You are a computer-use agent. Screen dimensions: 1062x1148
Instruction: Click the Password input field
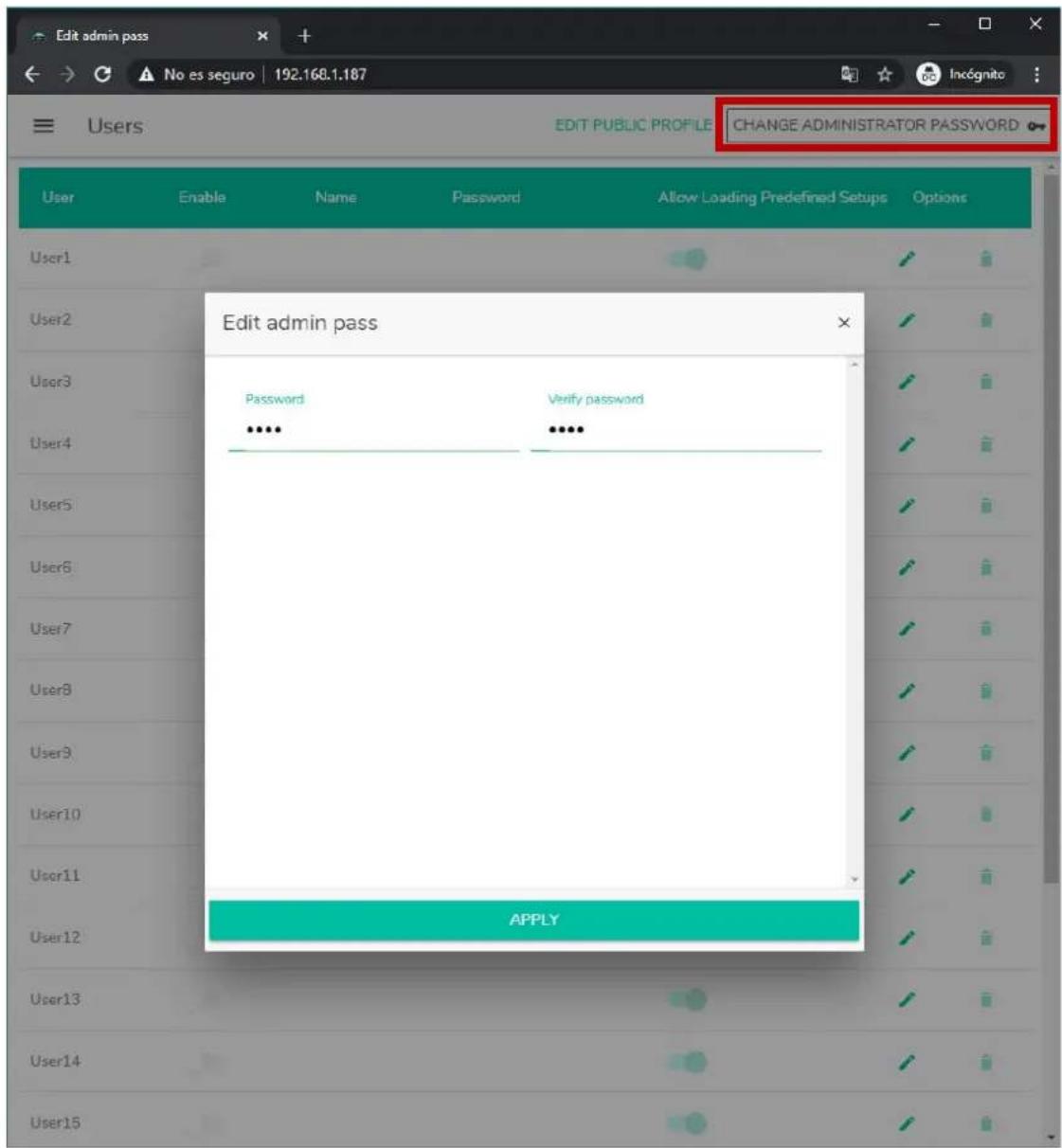(x=374, y=430)
